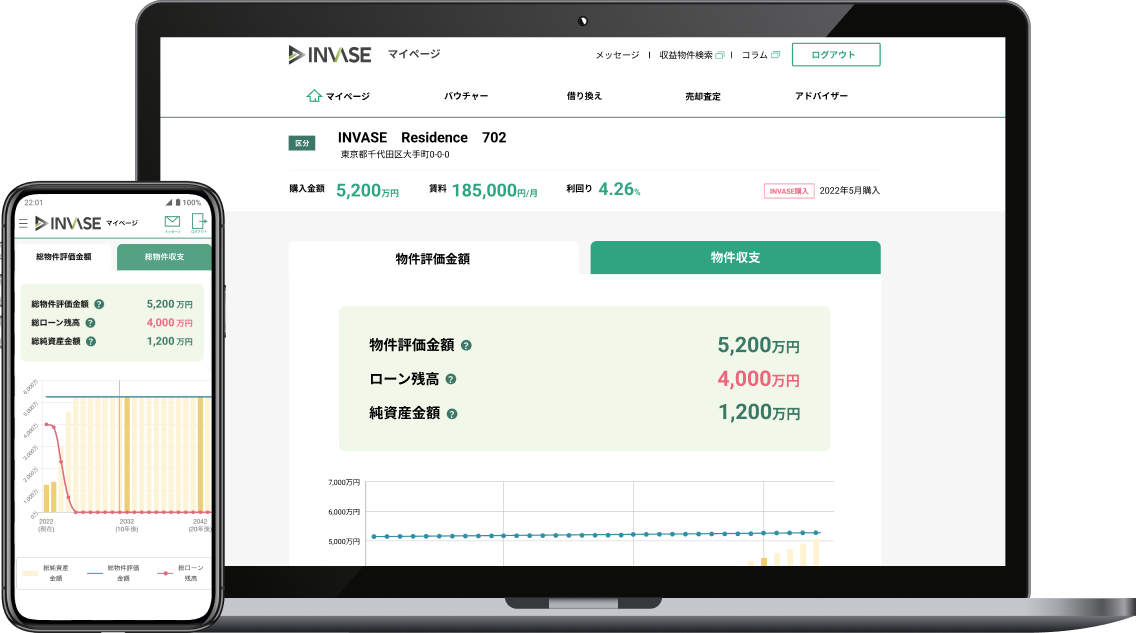The height and width of the screenshot is (633, 1136).
Task: Click the INVASE logo on the phone screen
Action: click(x=70, y=222)
